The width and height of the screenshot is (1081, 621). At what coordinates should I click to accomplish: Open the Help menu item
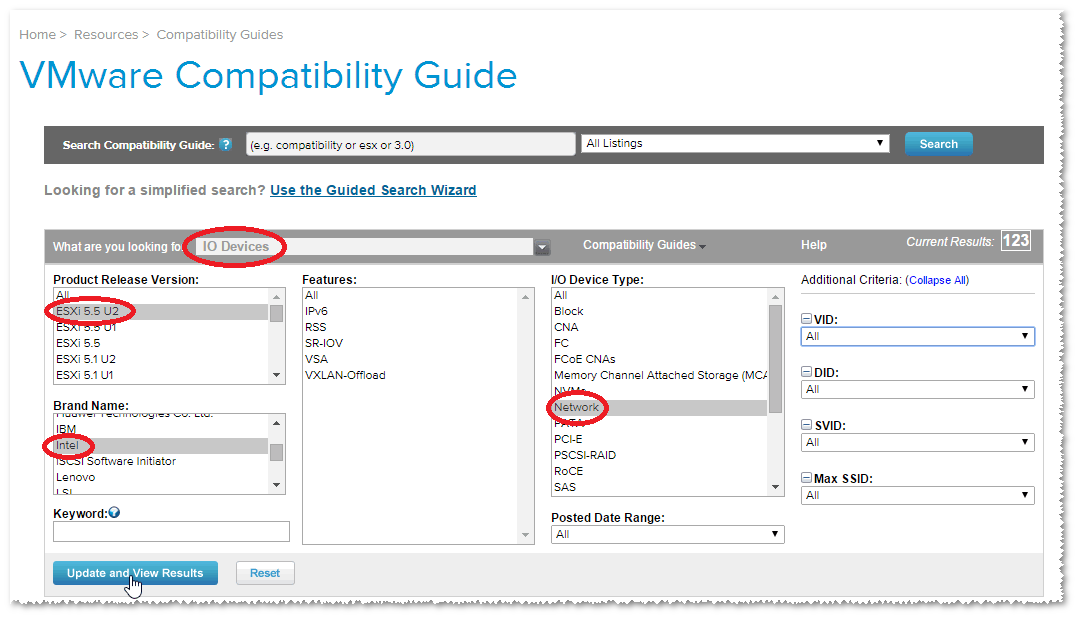[x=814, y=245]
